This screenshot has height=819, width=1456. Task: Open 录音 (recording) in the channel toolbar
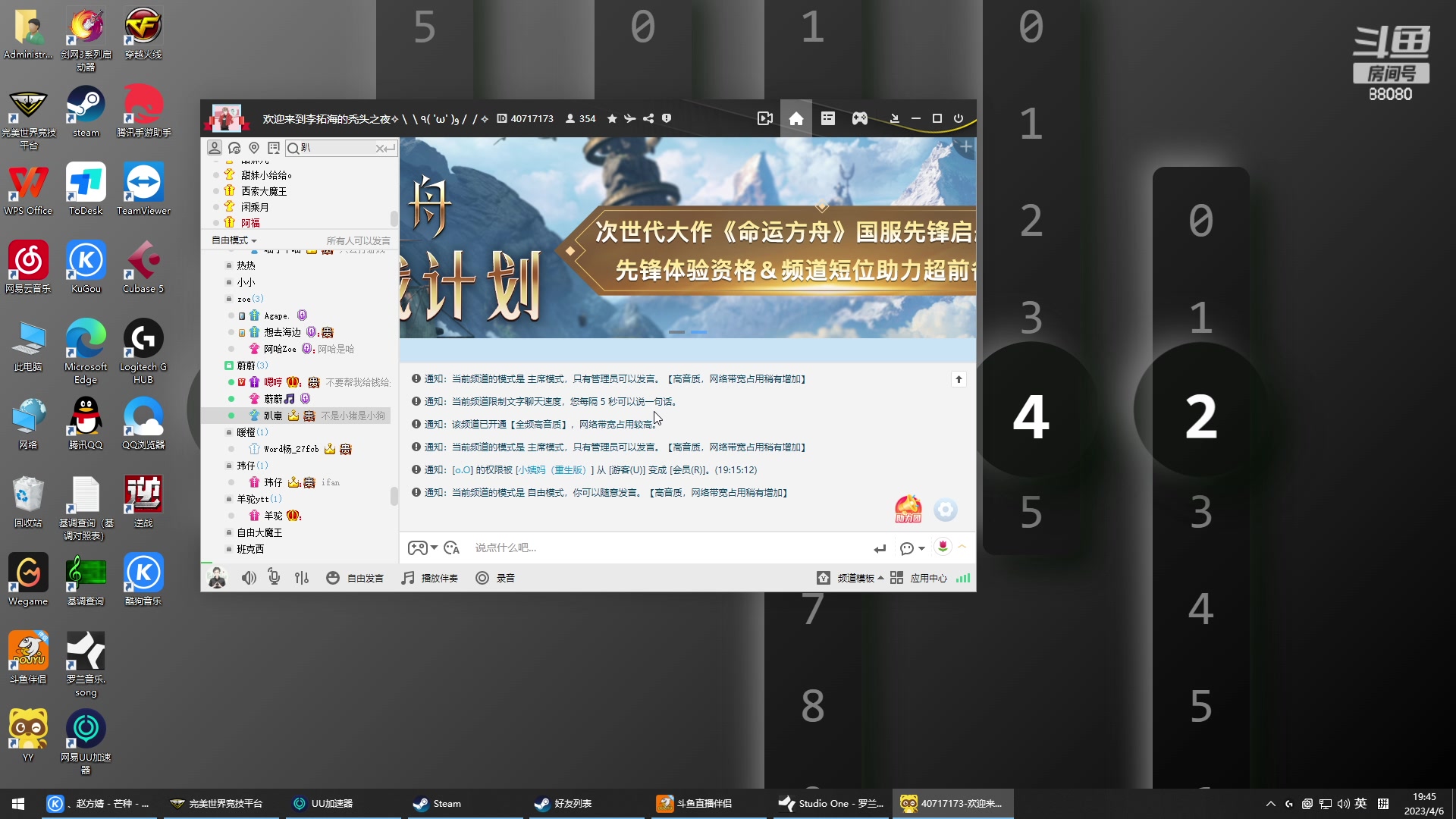tap(496, 577)
